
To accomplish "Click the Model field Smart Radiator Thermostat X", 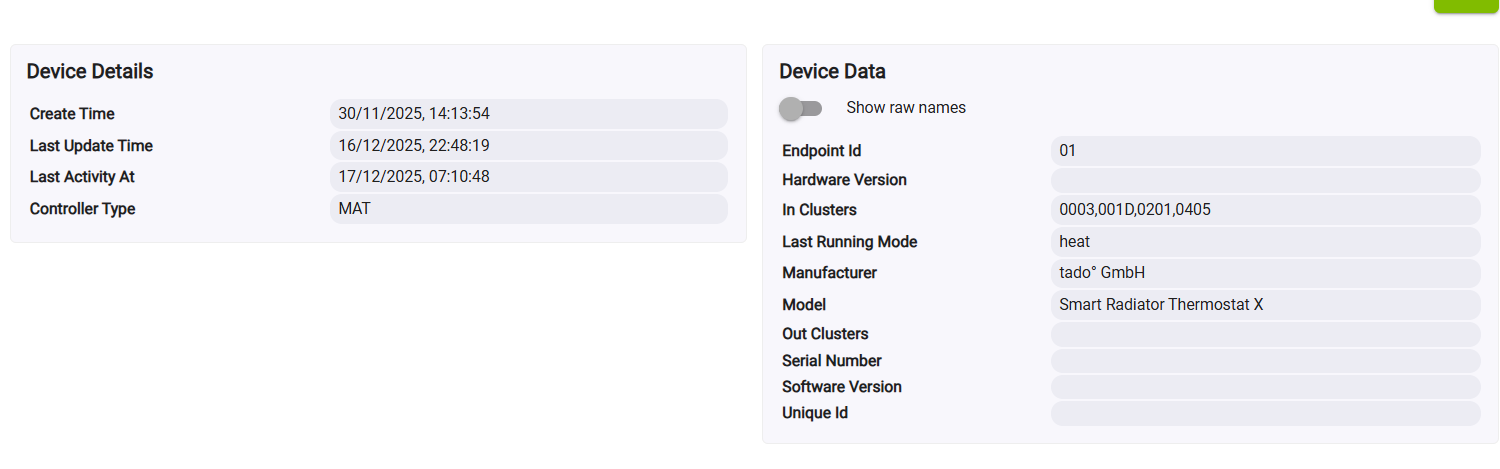I will [x=1264, y=304].
